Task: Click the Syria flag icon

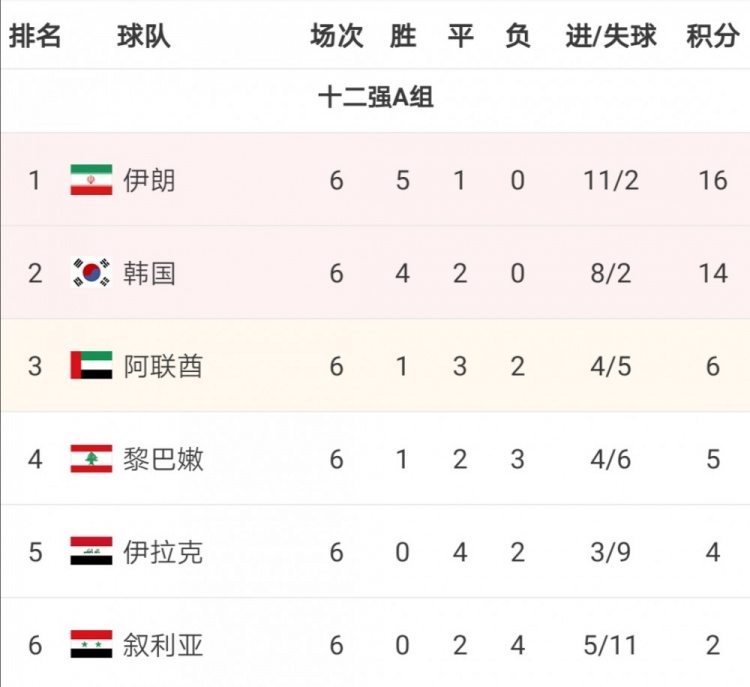Action: point(91,644)
